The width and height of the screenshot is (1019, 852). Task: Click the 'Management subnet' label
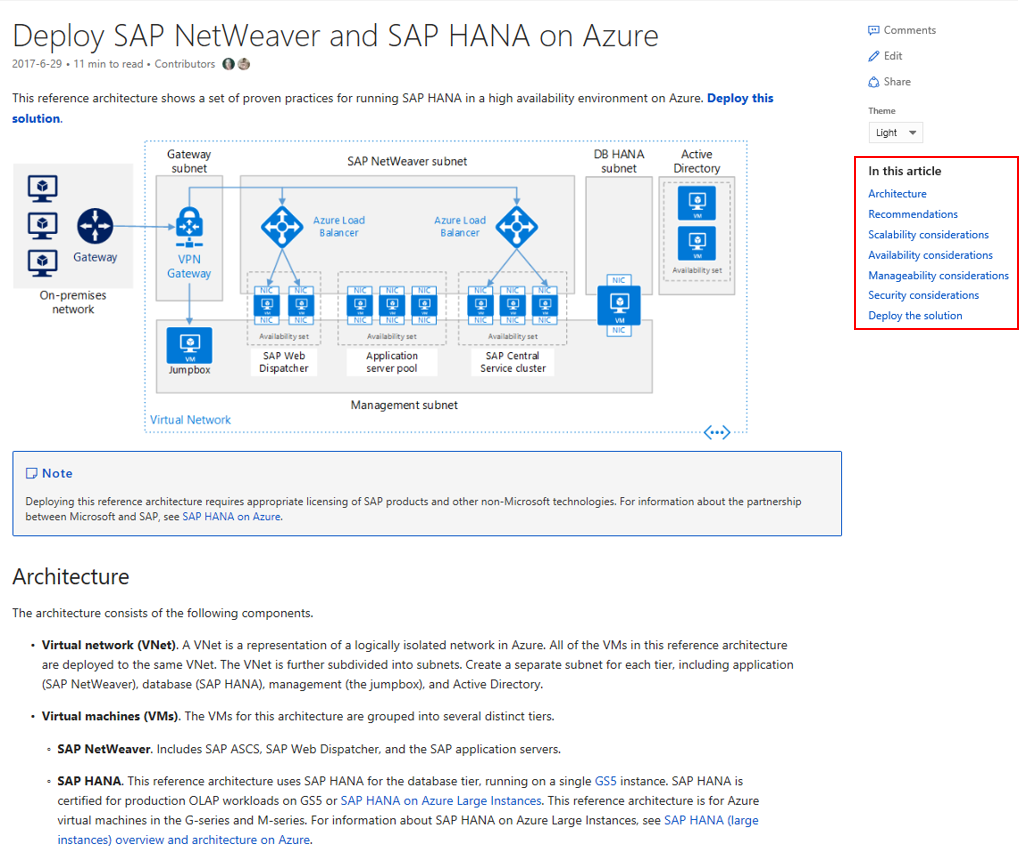pyautogui.click(x=404, y=405)
